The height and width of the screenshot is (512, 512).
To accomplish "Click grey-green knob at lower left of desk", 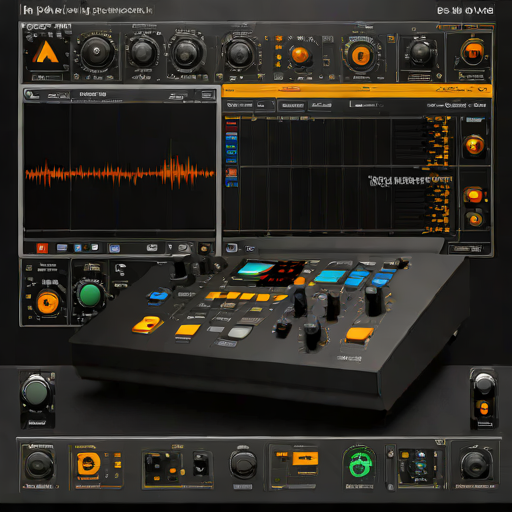I will pyautogui.click(x=36, y=393).
